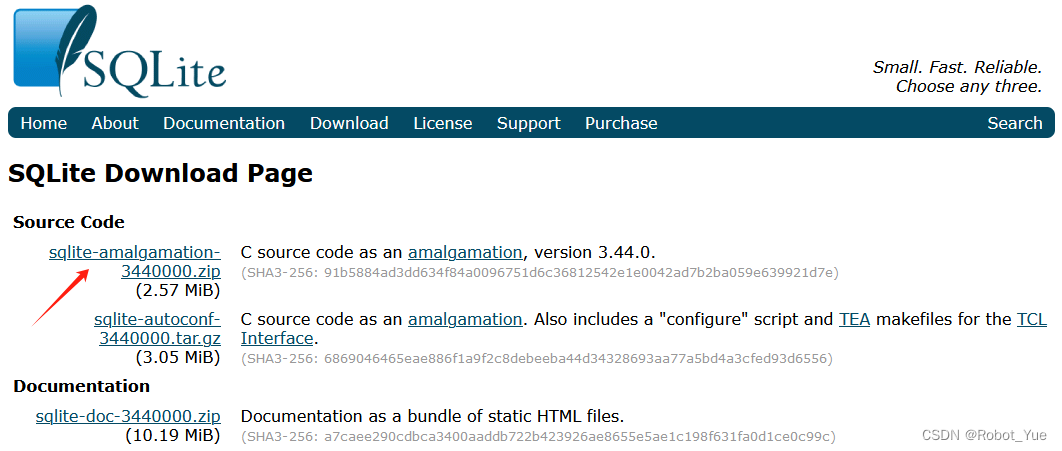Click the Source Code section heading
1062x451 pixels.
pos(69,222)
